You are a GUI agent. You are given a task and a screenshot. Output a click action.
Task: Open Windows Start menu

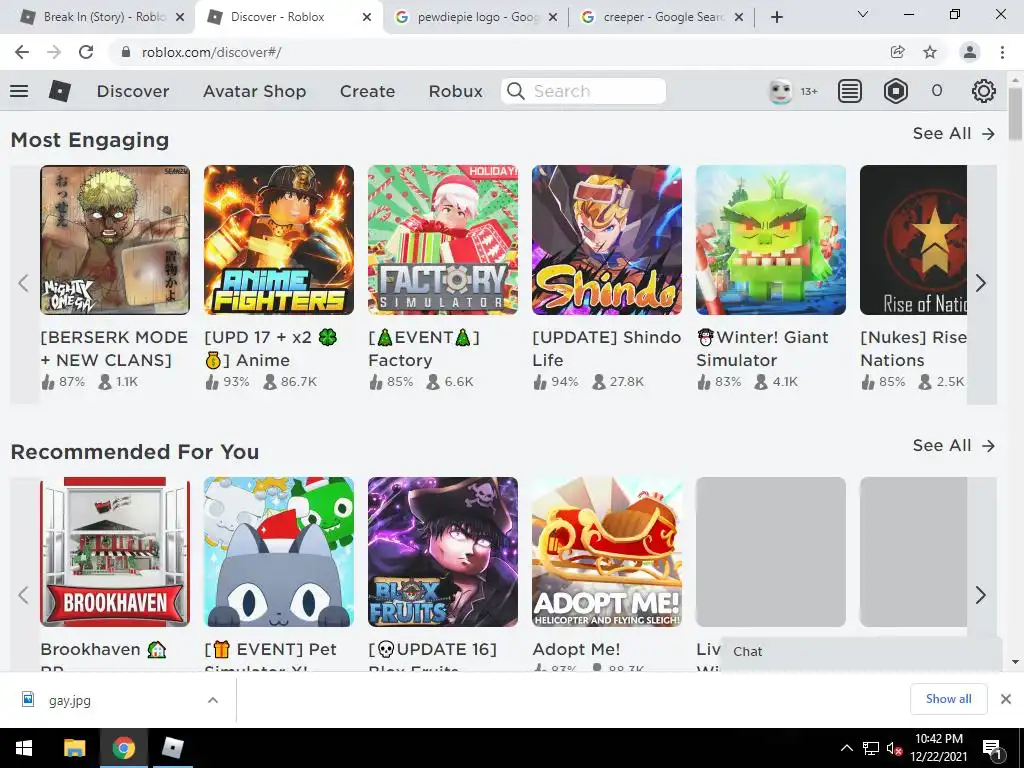click(x=24, y=748)
